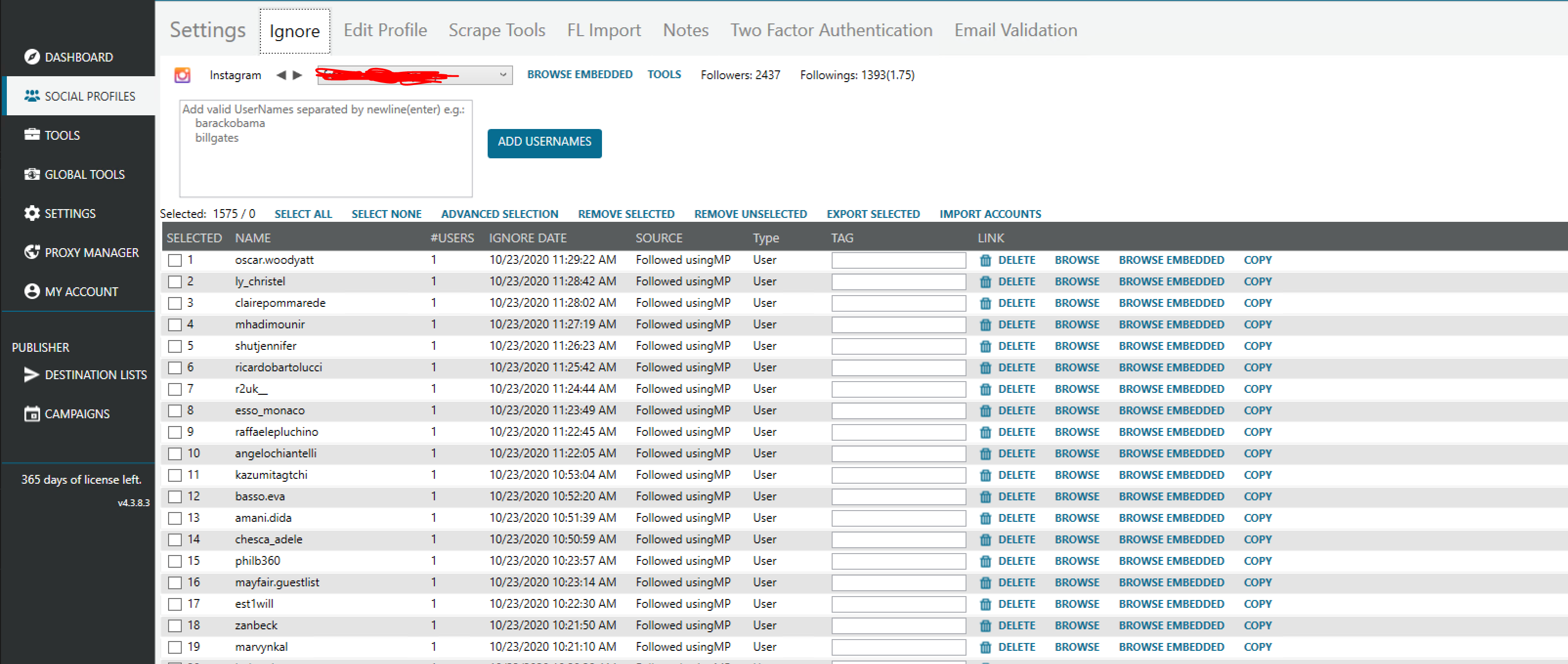Click the SELECT ALL link
The height and width of the screenshot is (664, 1568).
coord(303,214)
